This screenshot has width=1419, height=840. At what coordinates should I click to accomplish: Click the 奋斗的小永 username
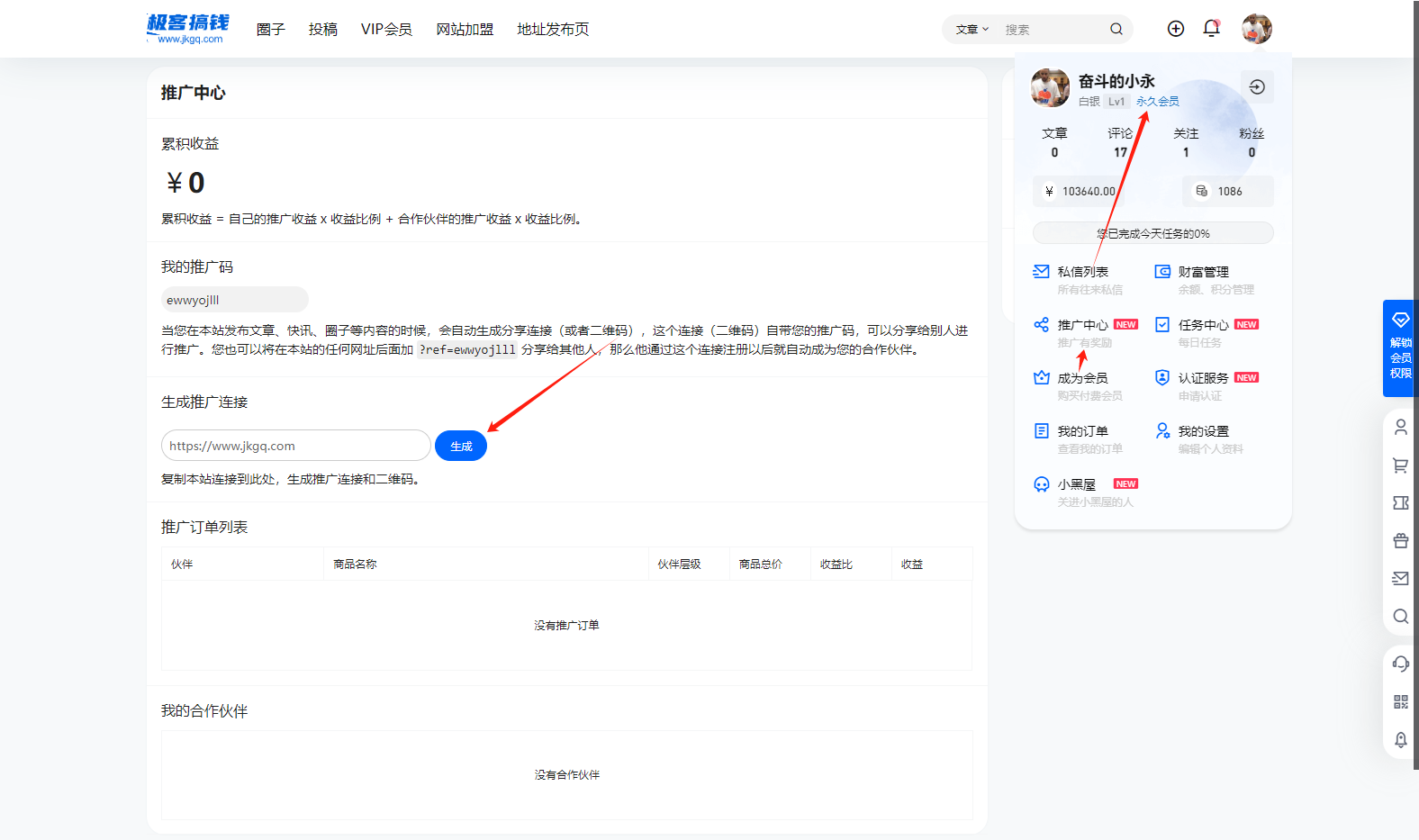point(1116,81)
